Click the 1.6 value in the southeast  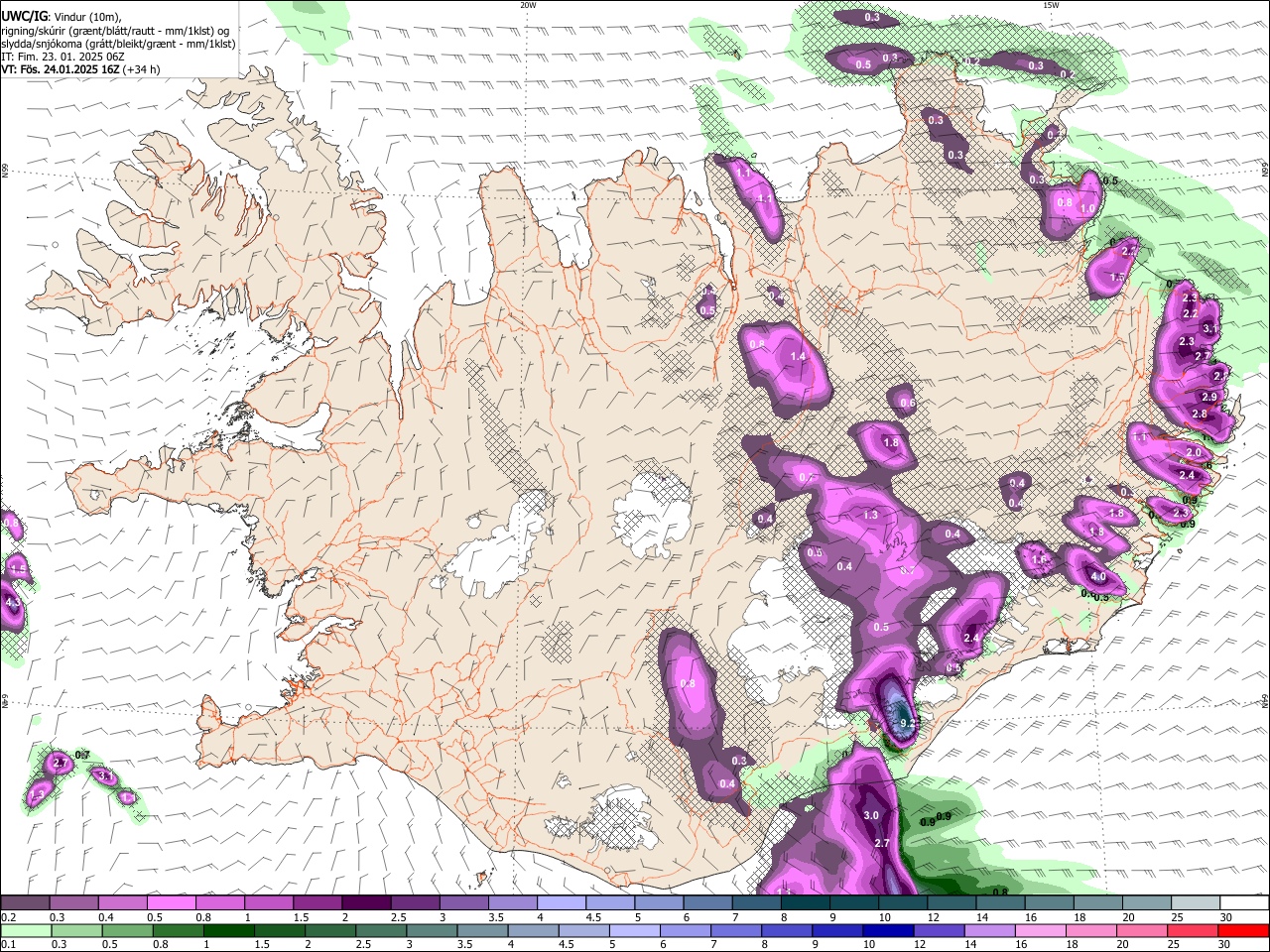tap(1039, 560)
